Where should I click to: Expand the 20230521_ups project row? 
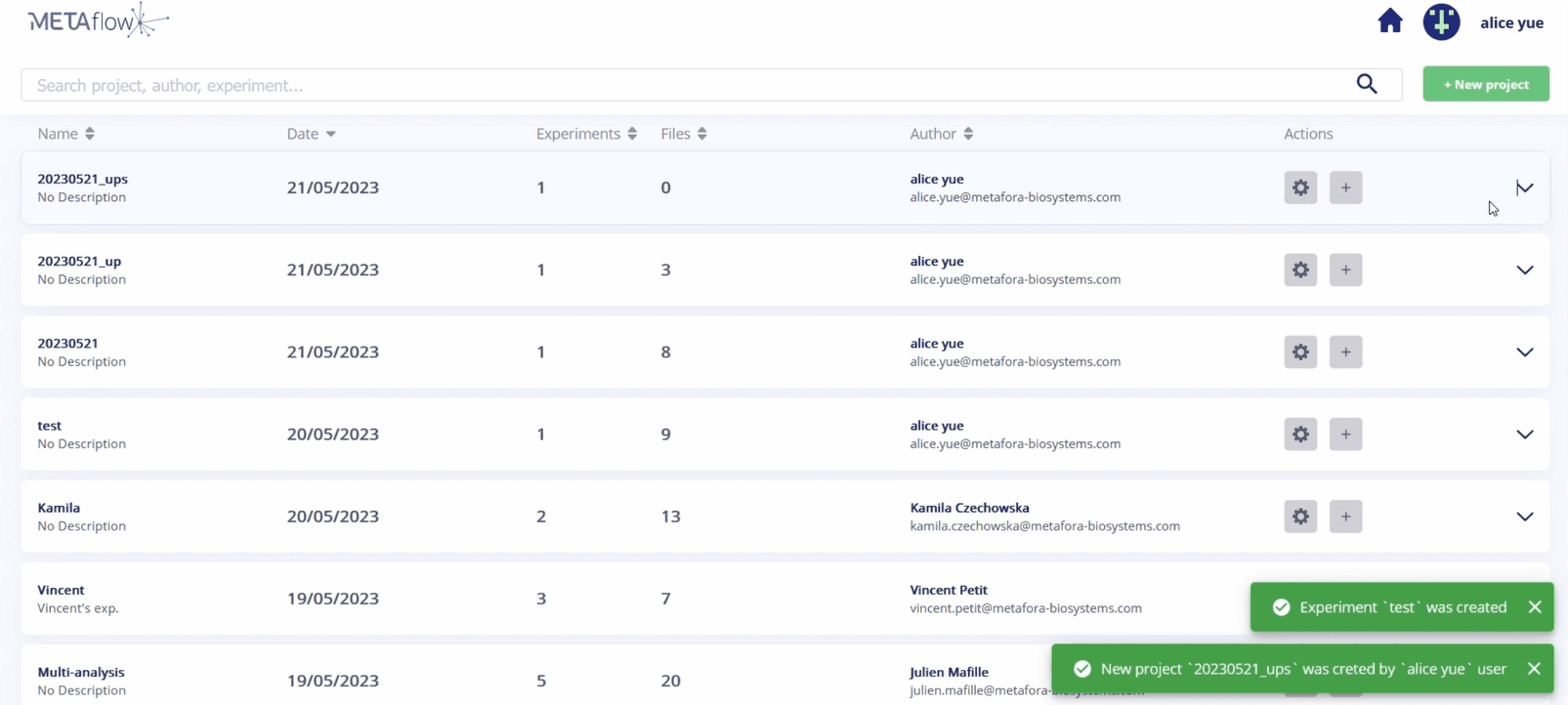pos(1524,187)
